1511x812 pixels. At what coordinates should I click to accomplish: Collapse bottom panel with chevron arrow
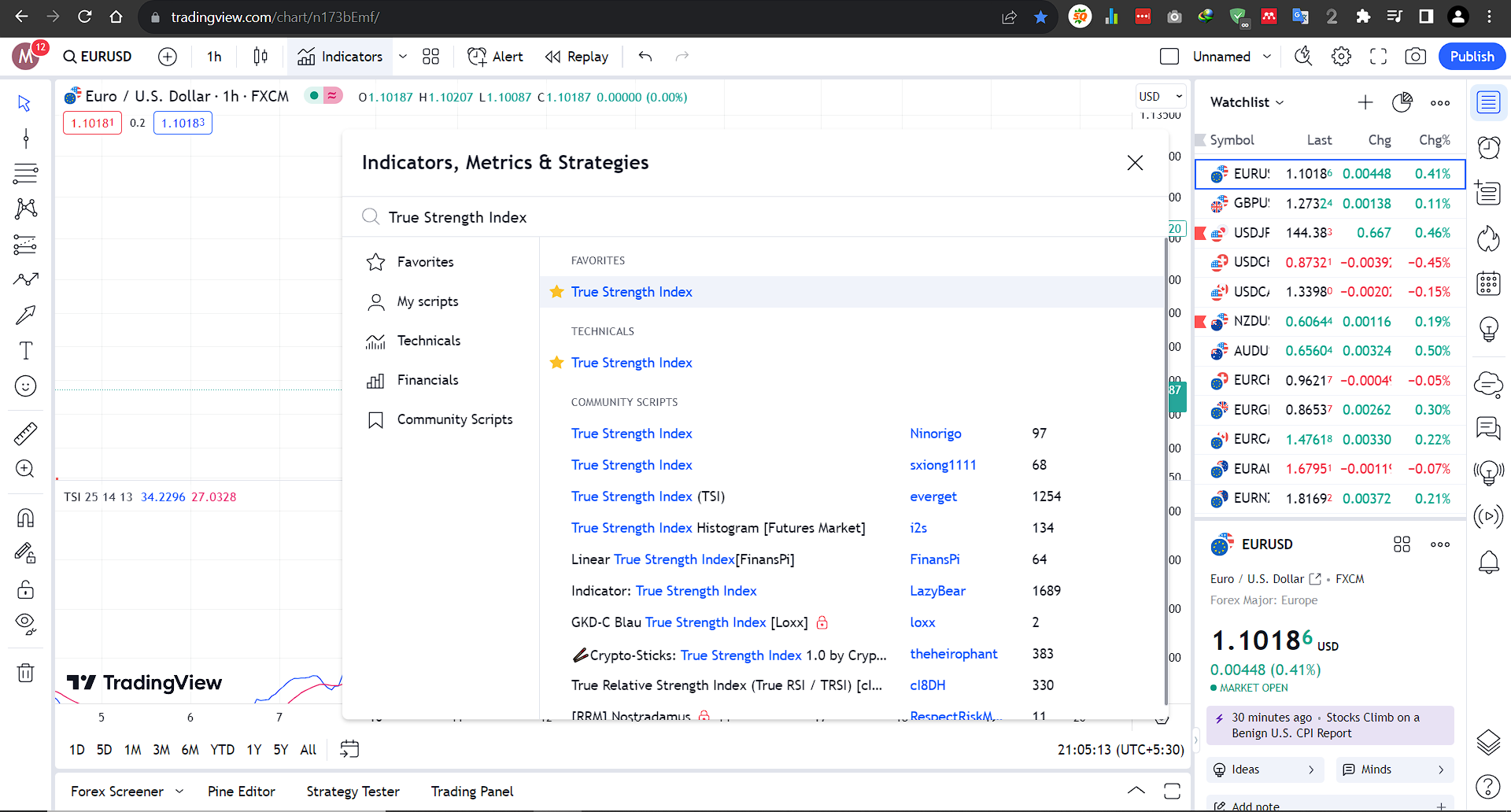[x=1136, y=791]
